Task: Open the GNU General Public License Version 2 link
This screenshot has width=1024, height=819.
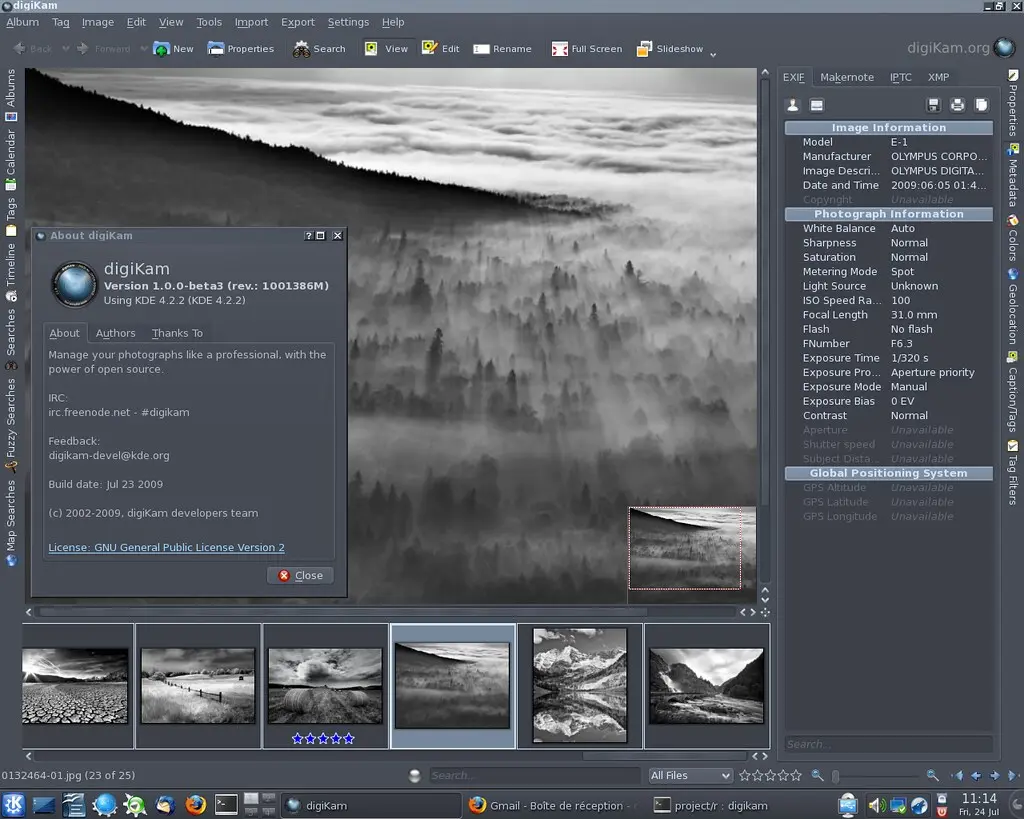Action: (166, 547)
